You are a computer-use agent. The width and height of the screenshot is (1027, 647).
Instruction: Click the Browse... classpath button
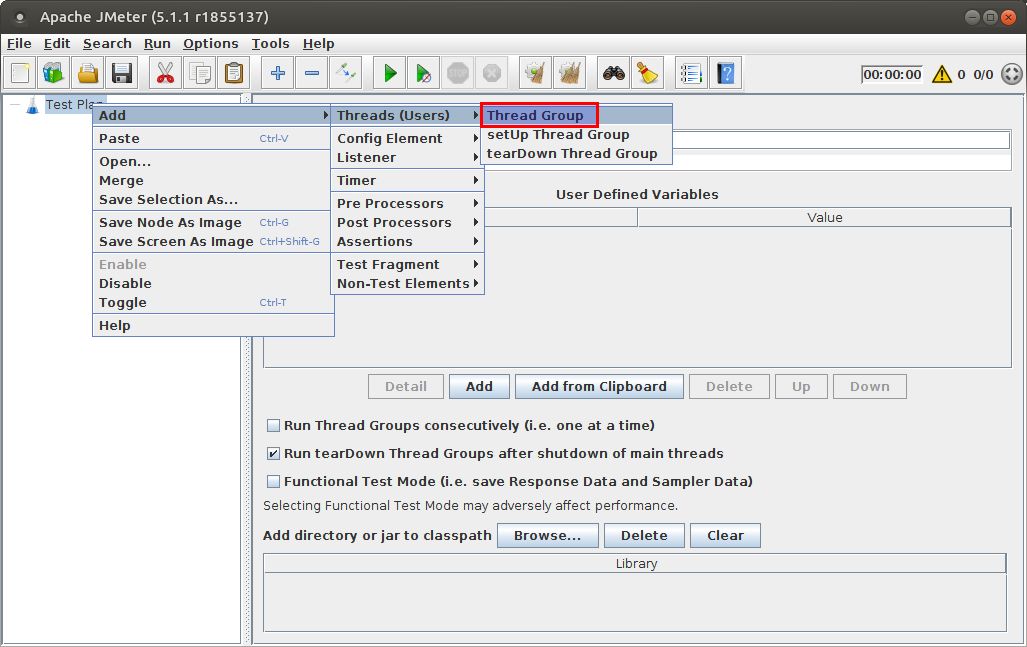[x=548, y=536]
